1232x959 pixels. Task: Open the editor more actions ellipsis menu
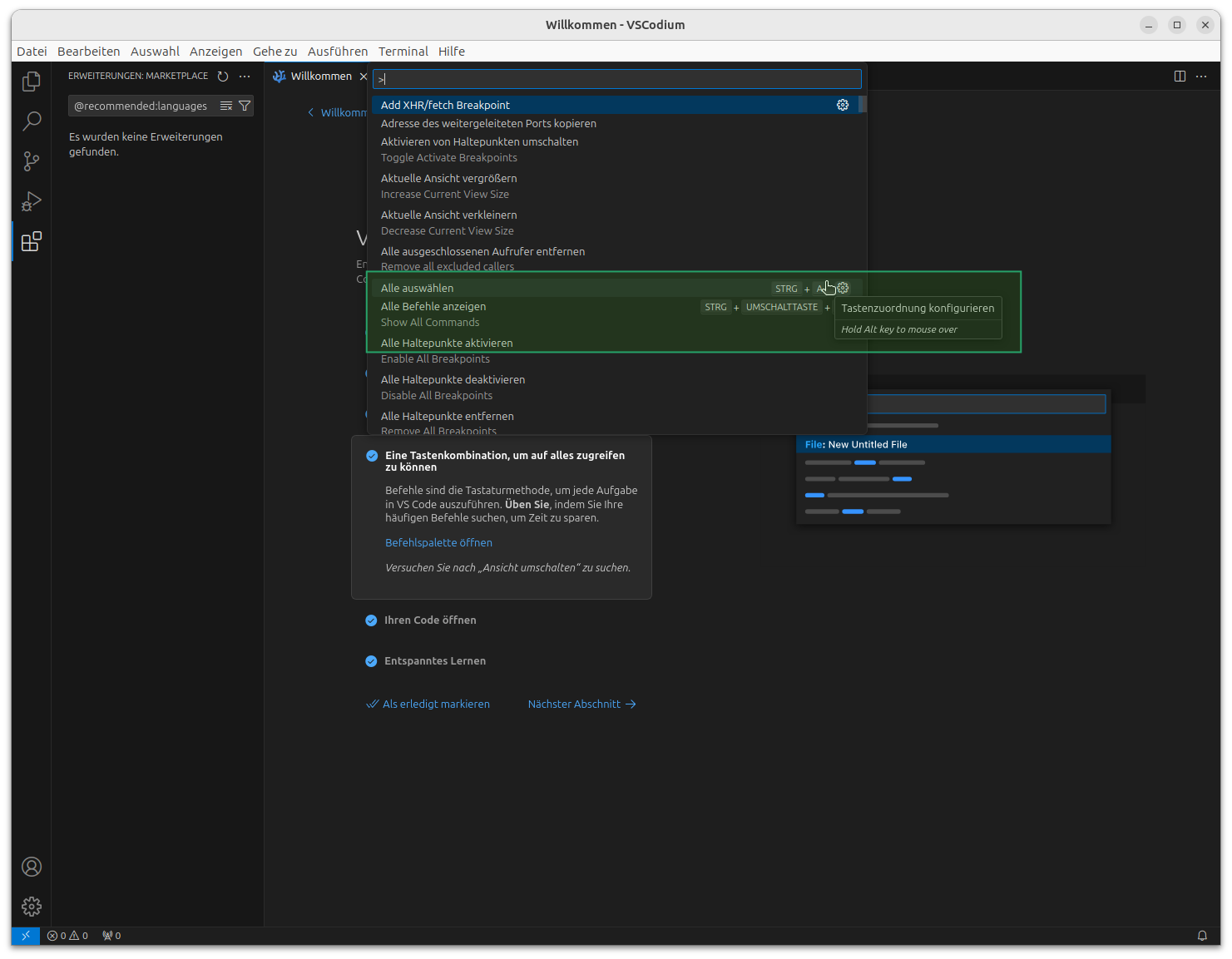tap(1201, 77)
